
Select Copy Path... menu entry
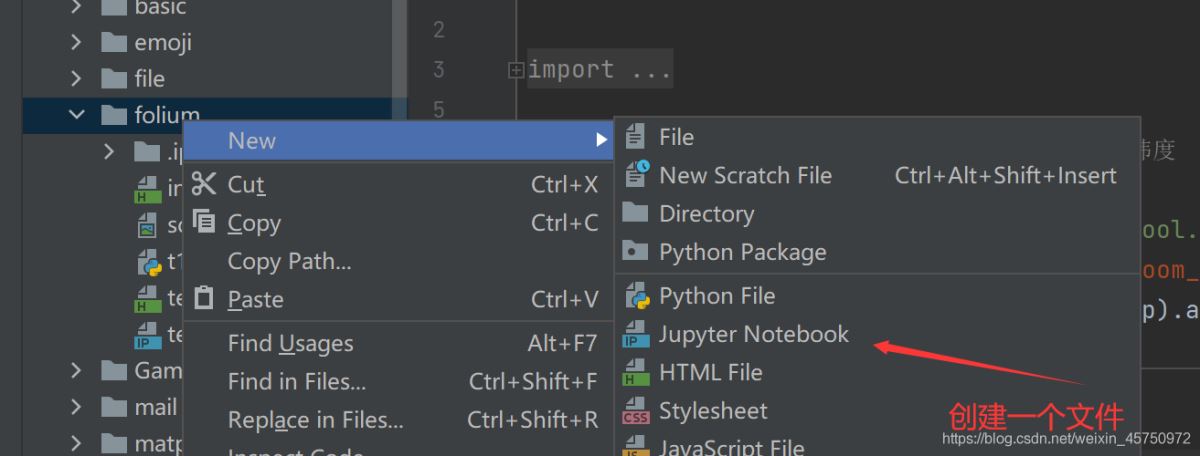[289, 261]
